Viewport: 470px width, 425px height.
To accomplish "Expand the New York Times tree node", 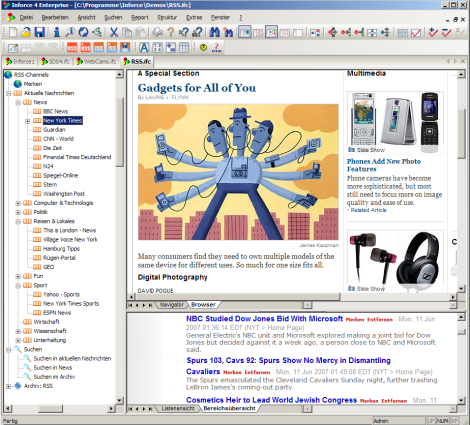I will pyautogui.click(x=28, y=121).
